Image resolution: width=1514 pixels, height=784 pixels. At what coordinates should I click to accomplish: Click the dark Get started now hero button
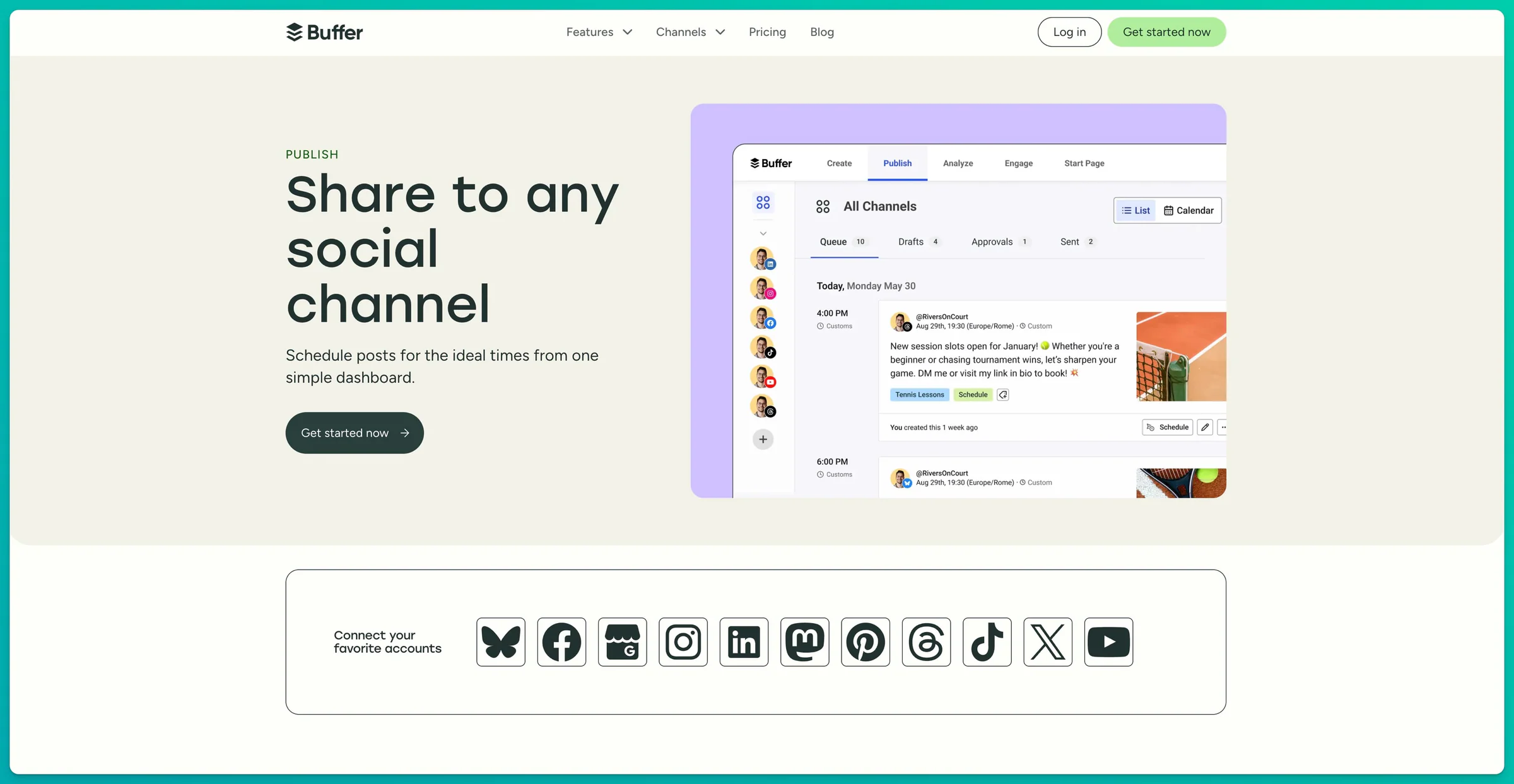[355, 433]
